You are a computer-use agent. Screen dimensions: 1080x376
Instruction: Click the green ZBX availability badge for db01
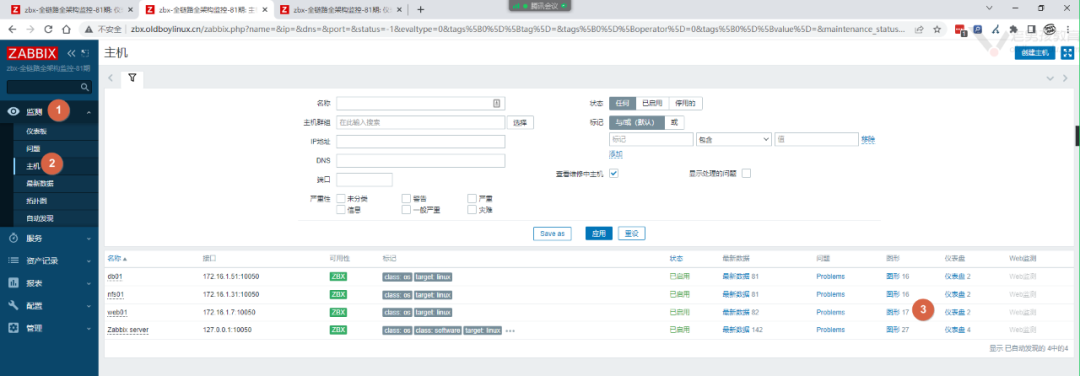pos(338,276)
